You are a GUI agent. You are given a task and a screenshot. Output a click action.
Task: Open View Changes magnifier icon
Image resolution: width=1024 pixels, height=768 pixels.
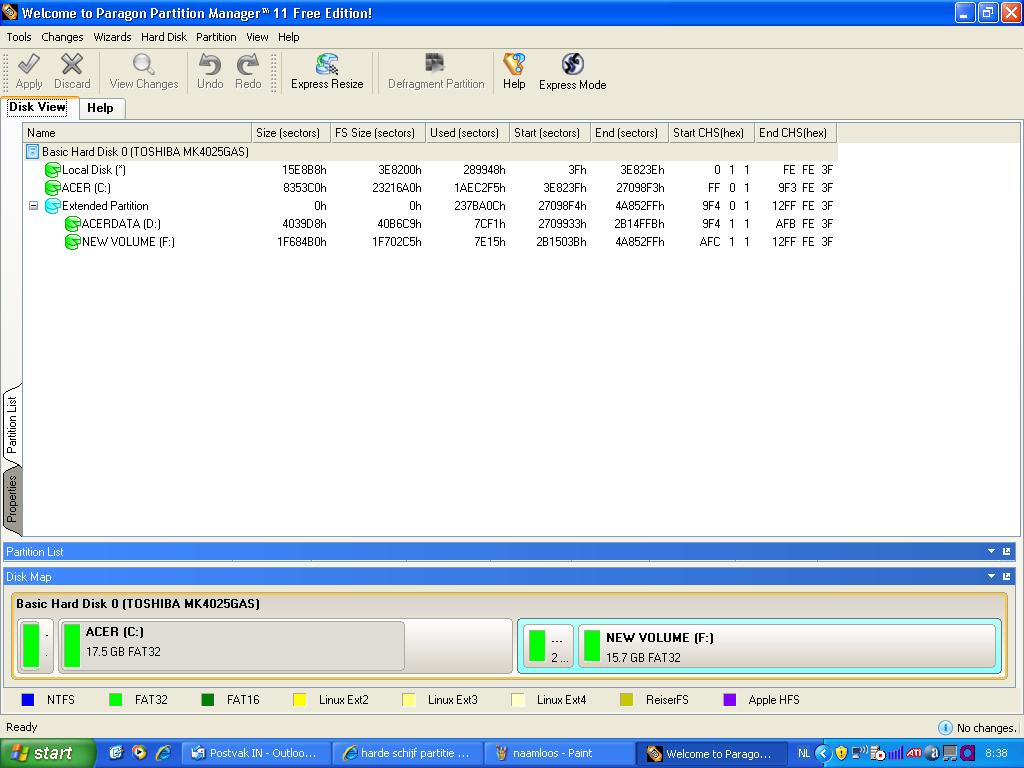point(144,64)
